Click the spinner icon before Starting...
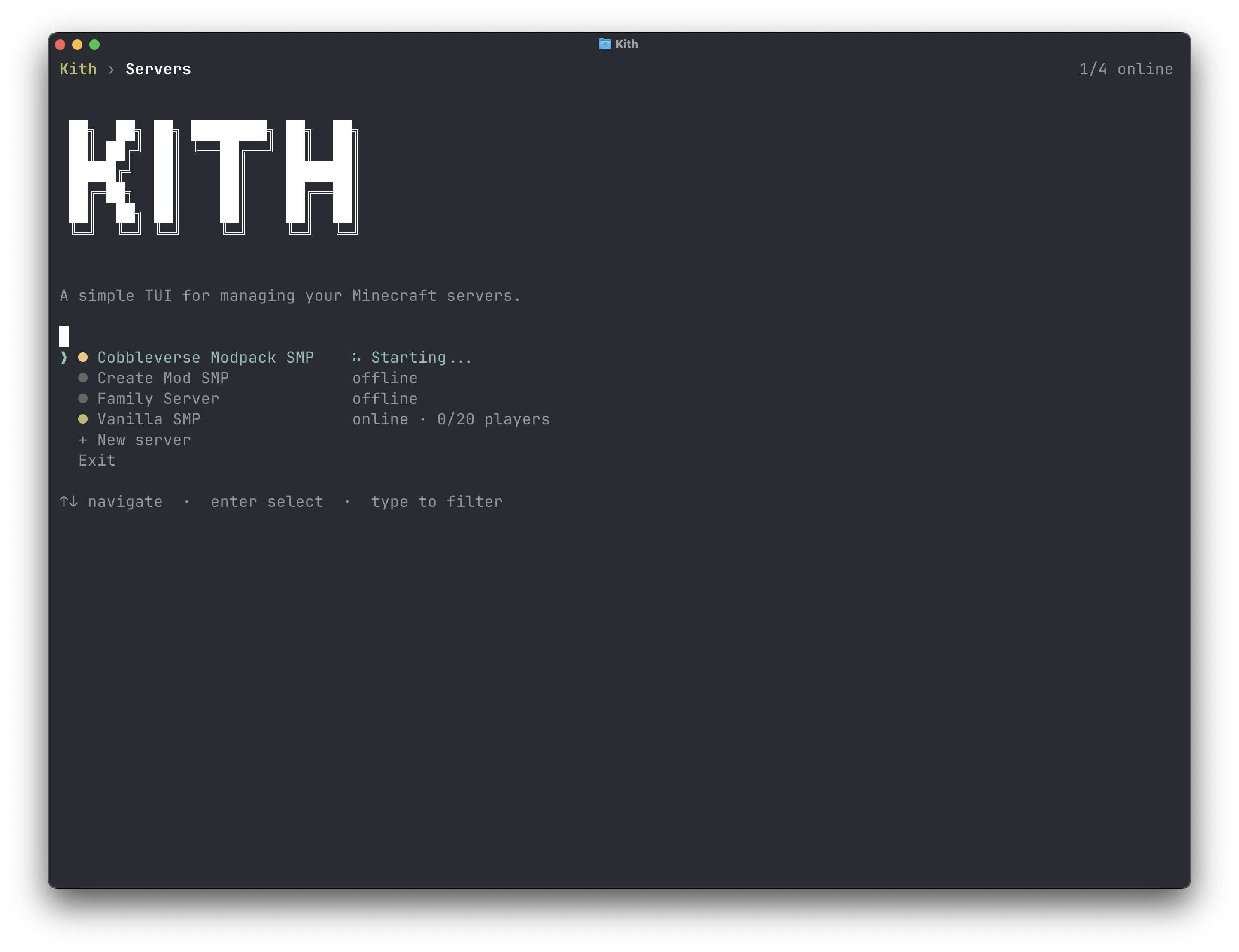 [x=356, y=358]
